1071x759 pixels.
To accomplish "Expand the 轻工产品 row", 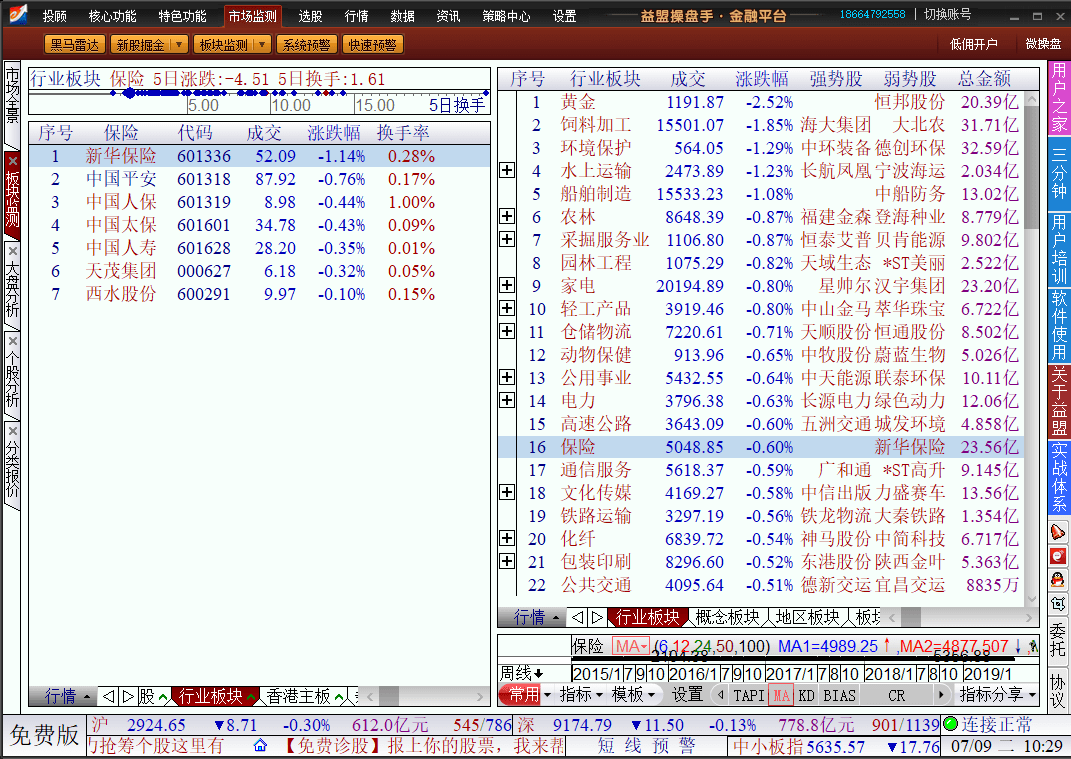I will tap(507, 308).
